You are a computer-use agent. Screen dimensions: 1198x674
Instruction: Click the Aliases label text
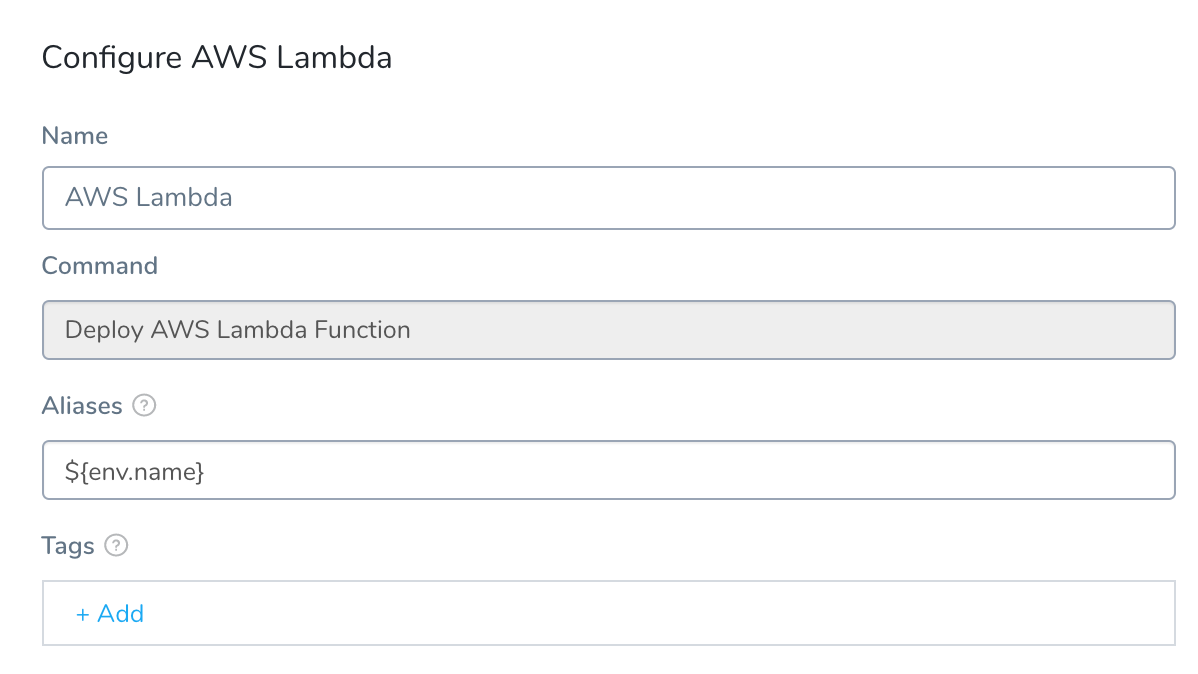pyautogui.click(x=82, y=406)
